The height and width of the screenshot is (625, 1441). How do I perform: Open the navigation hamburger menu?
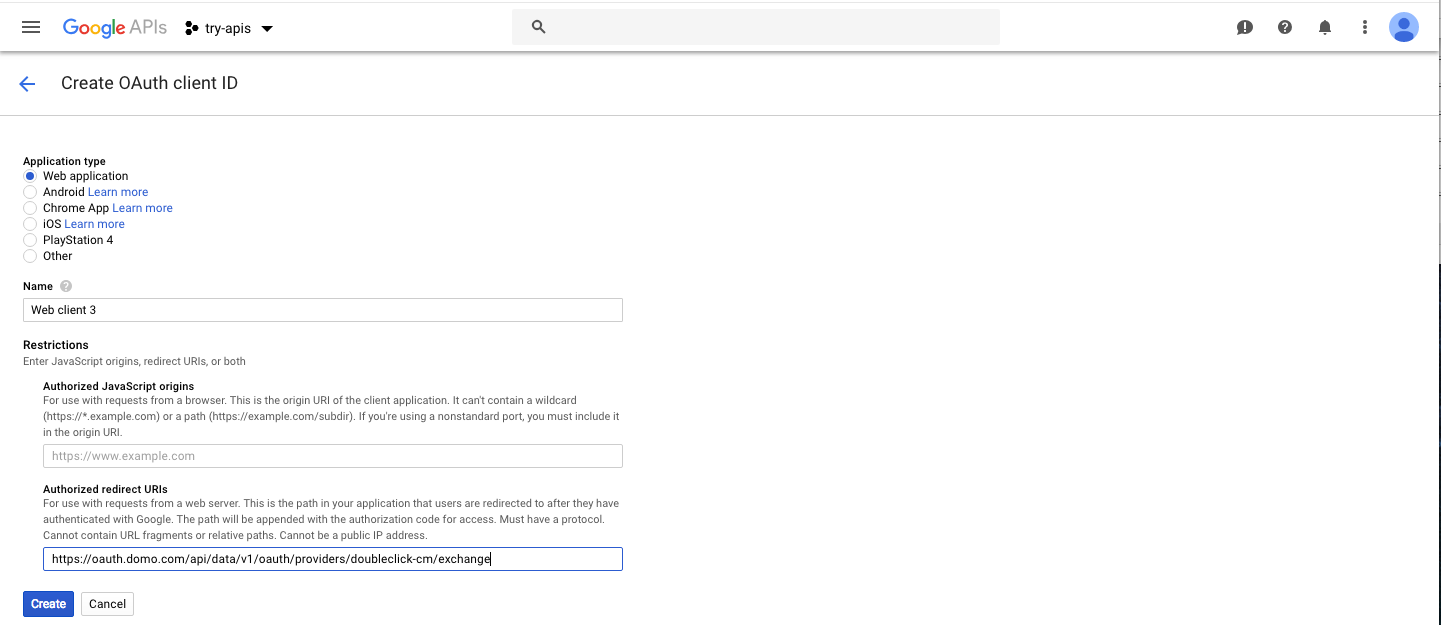click(x=30, y=27)
